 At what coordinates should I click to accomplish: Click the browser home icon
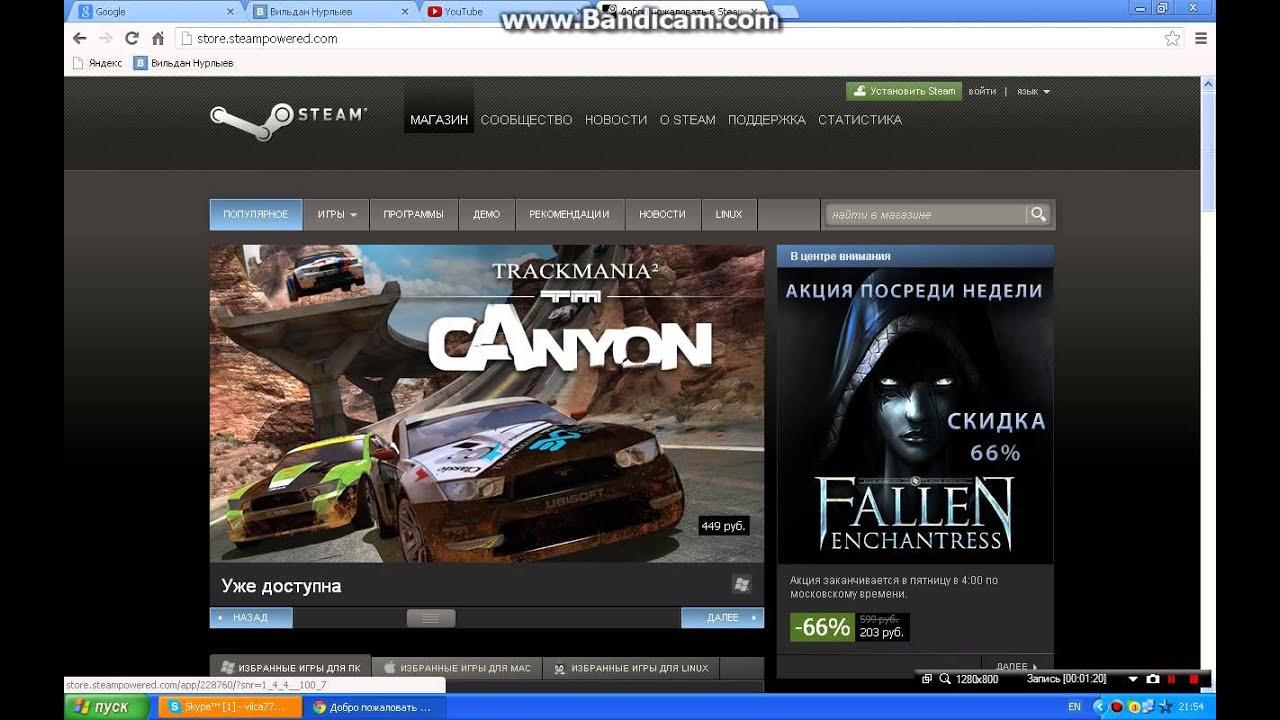(157, 38)
